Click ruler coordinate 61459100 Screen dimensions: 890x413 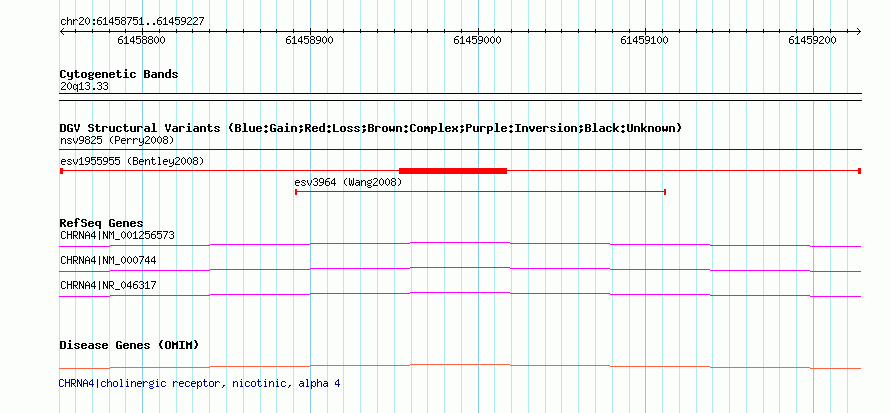click(x=644, y=40)
